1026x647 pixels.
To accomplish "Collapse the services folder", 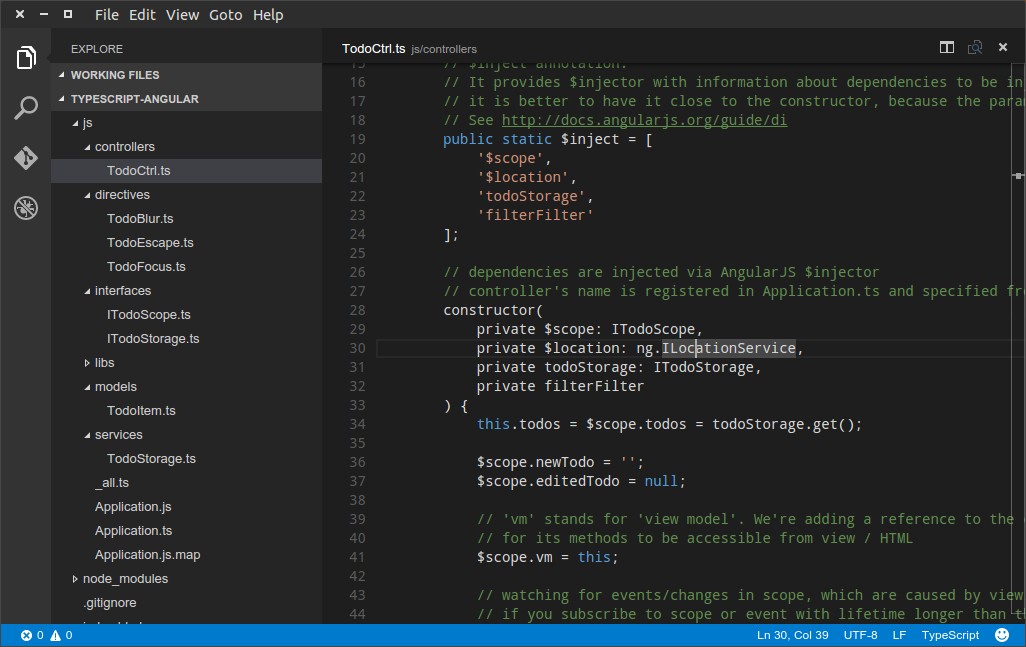I will coord(87,435).
